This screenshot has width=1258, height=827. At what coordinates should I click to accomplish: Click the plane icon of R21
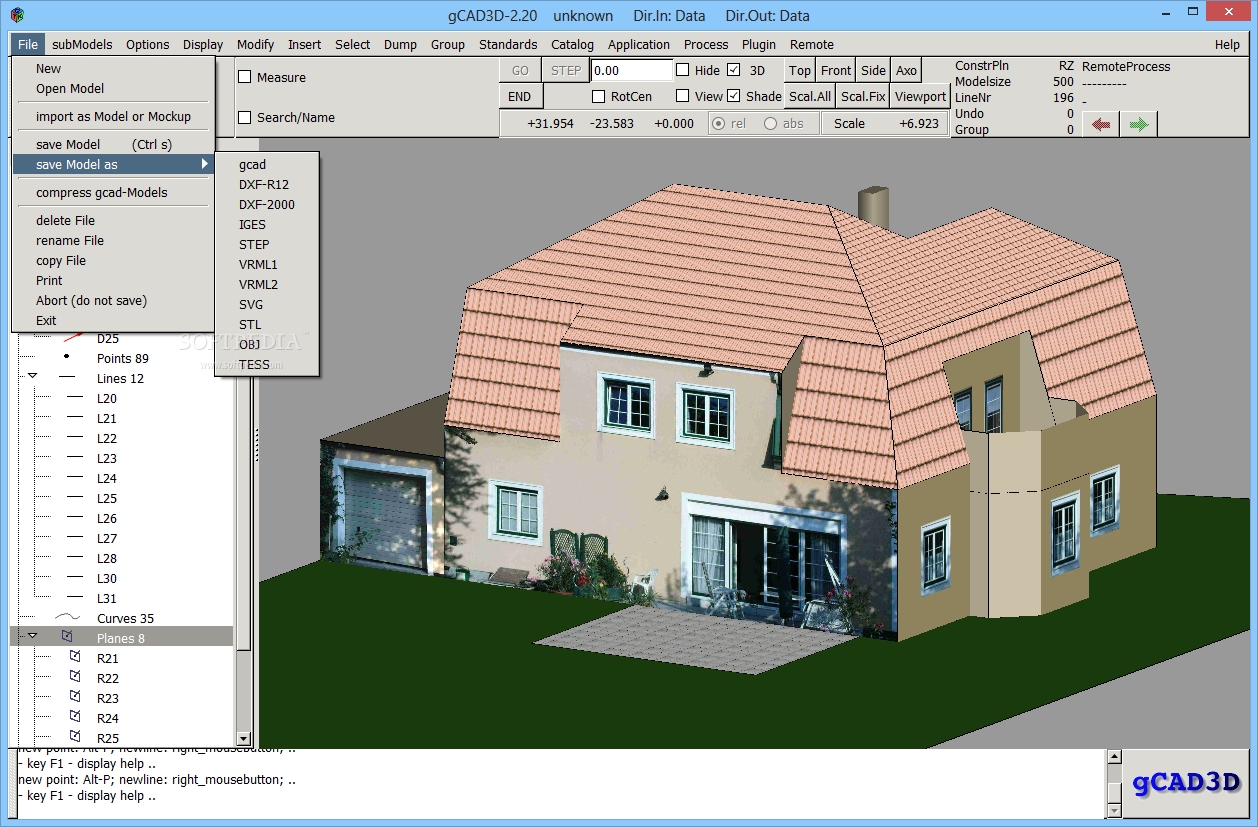75,657
